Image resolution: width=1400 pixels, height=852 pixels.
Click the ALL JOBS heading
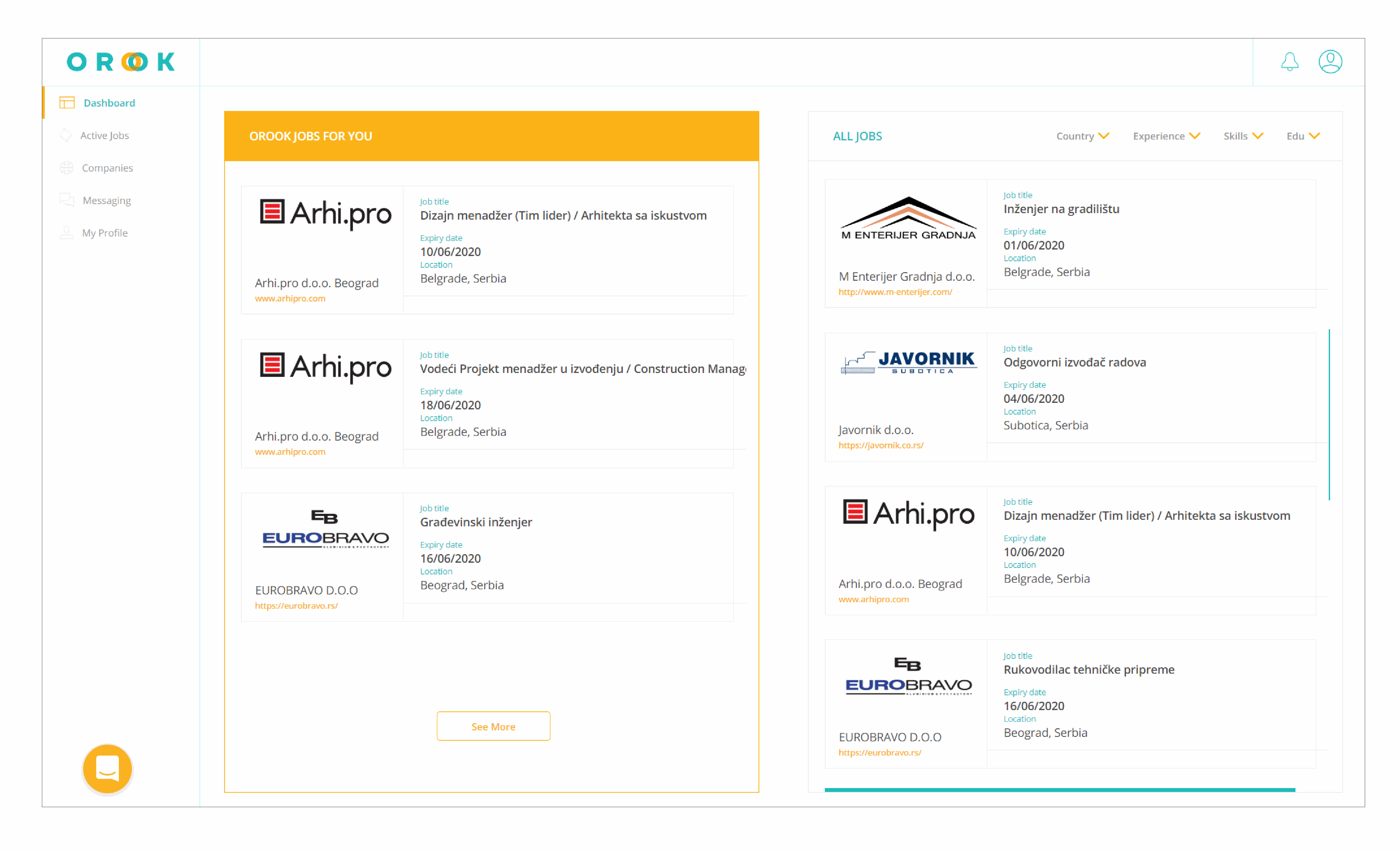click(x=857, y=136)
